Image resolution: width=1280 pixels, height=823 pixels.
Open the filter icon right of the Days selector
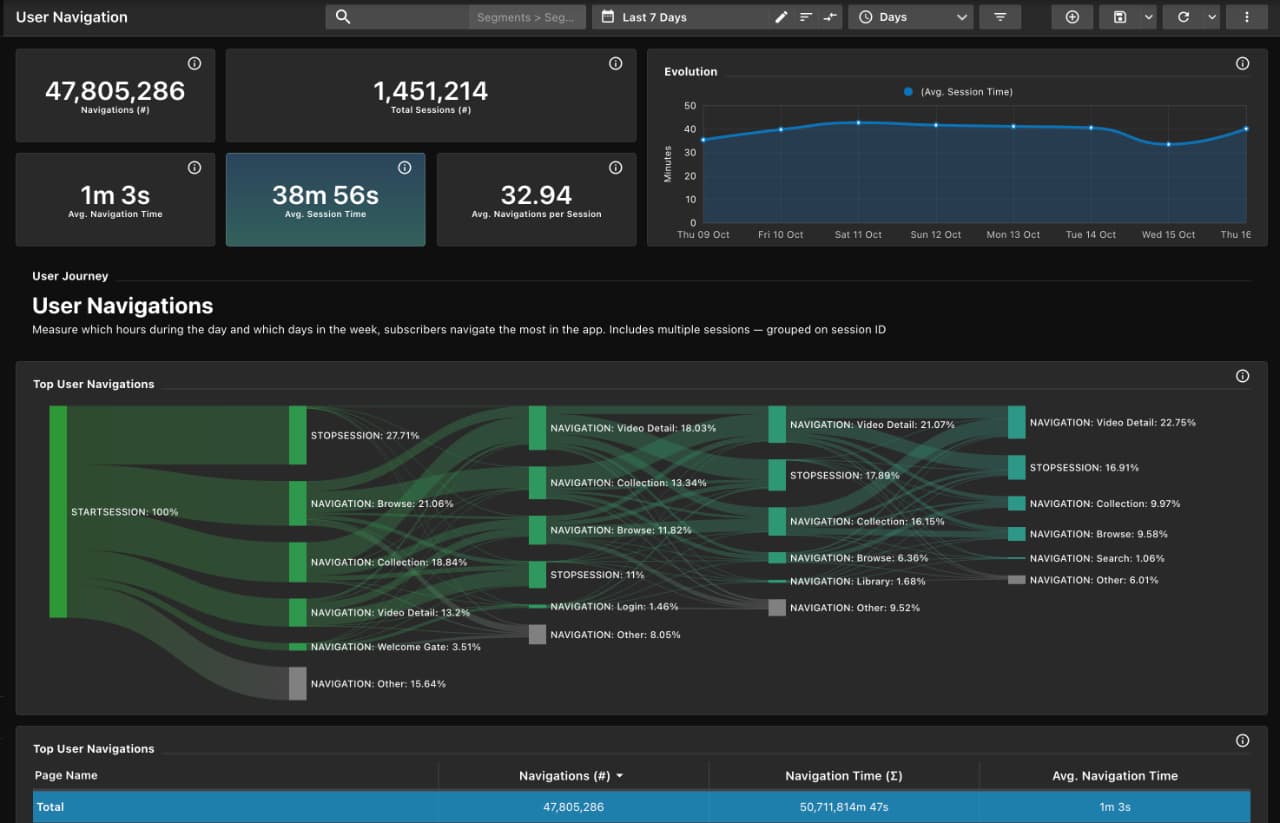tap(1000, 17)
